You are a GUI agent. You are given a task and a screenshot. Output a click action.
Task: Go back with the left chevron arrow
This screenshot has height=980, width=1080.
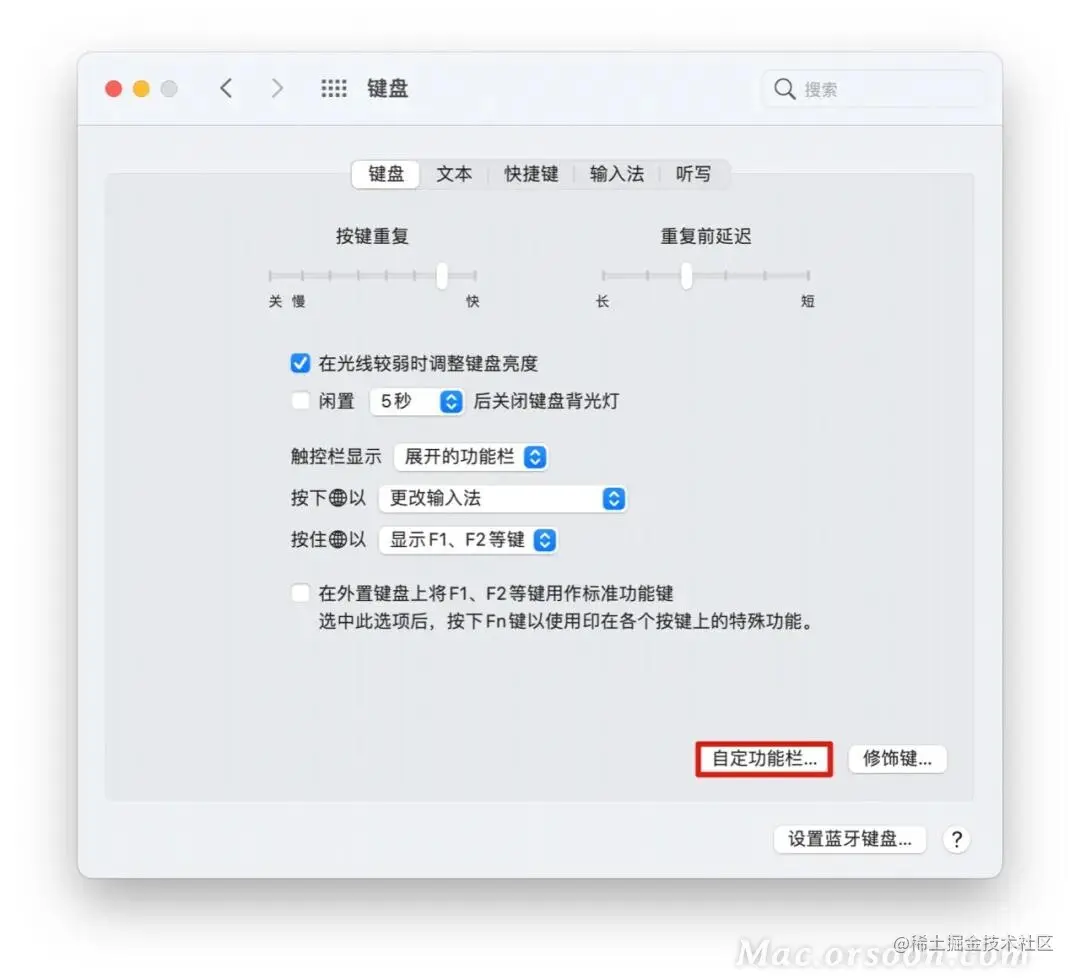[226, 88]
